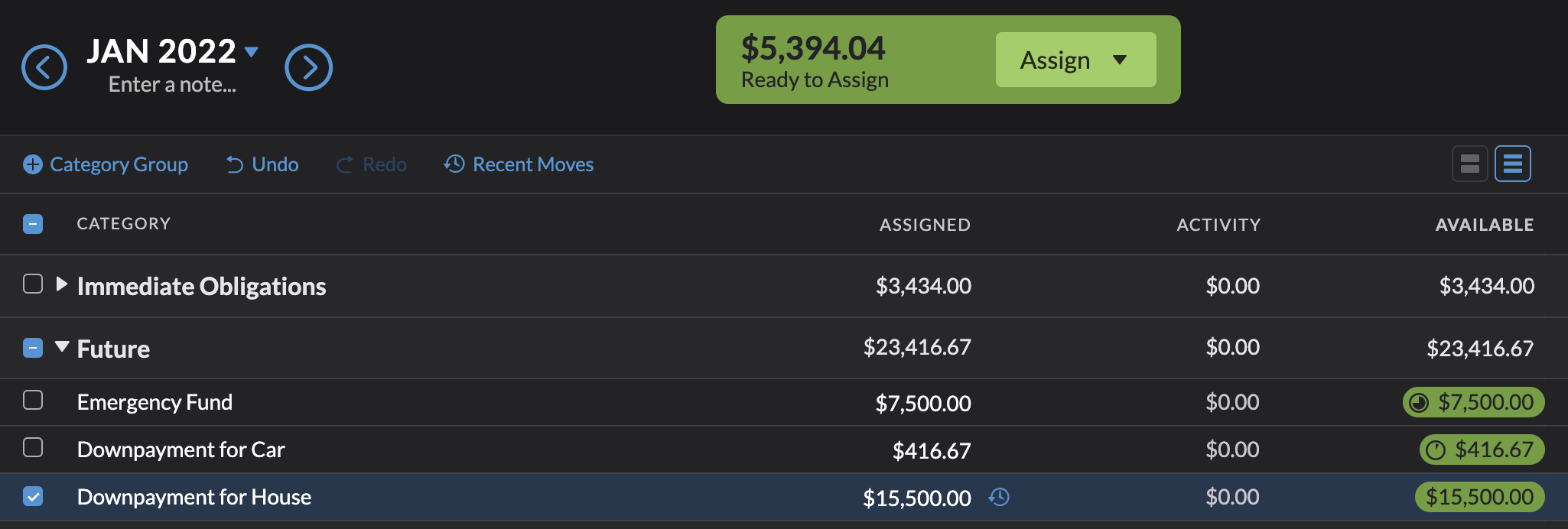Click the previous month arrow
The height and width of the screenshot is (529, 1568).
click(x=44, y=67)
